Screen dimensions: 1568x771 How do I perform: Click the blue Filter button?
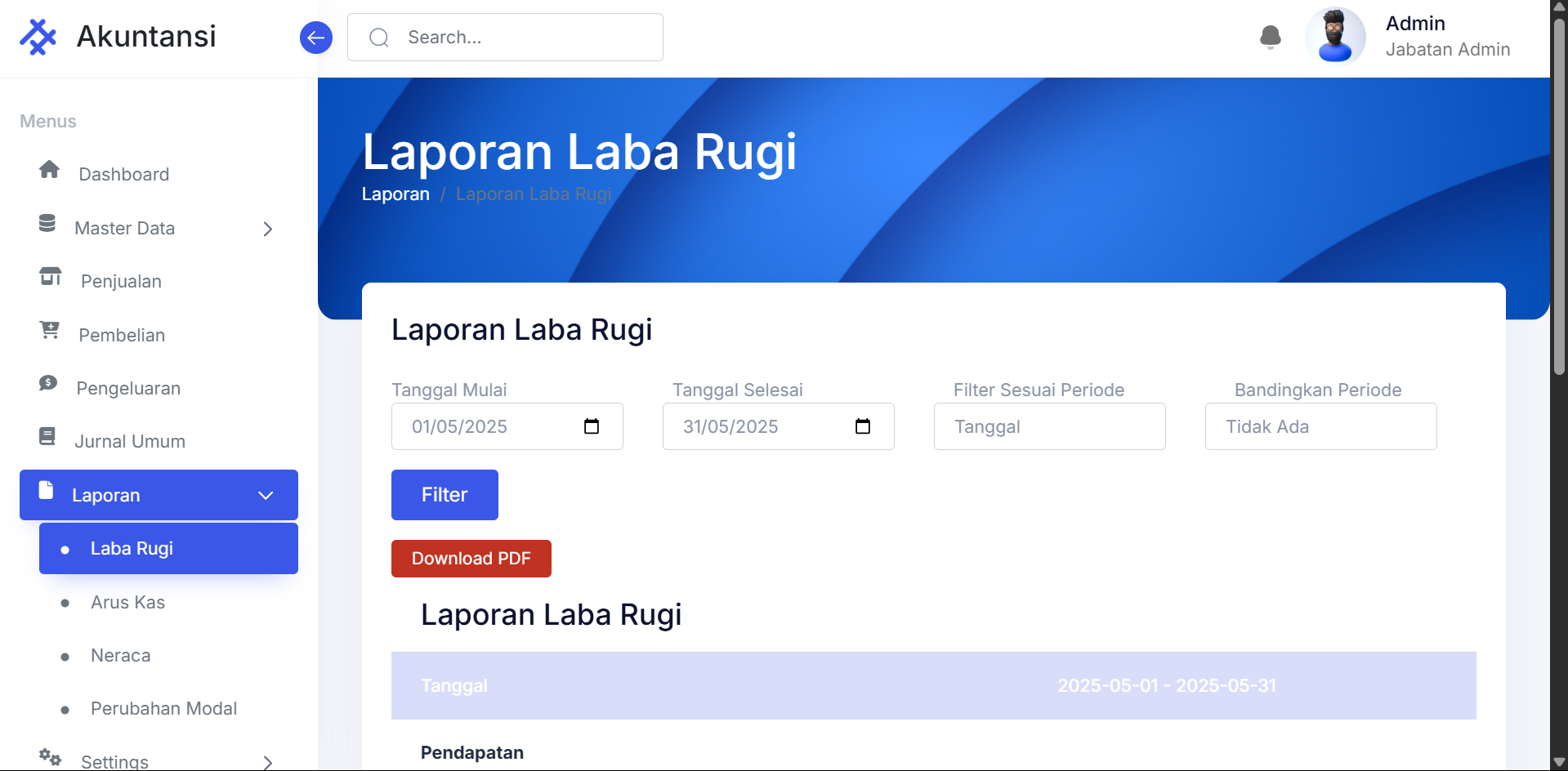point(444,495)
